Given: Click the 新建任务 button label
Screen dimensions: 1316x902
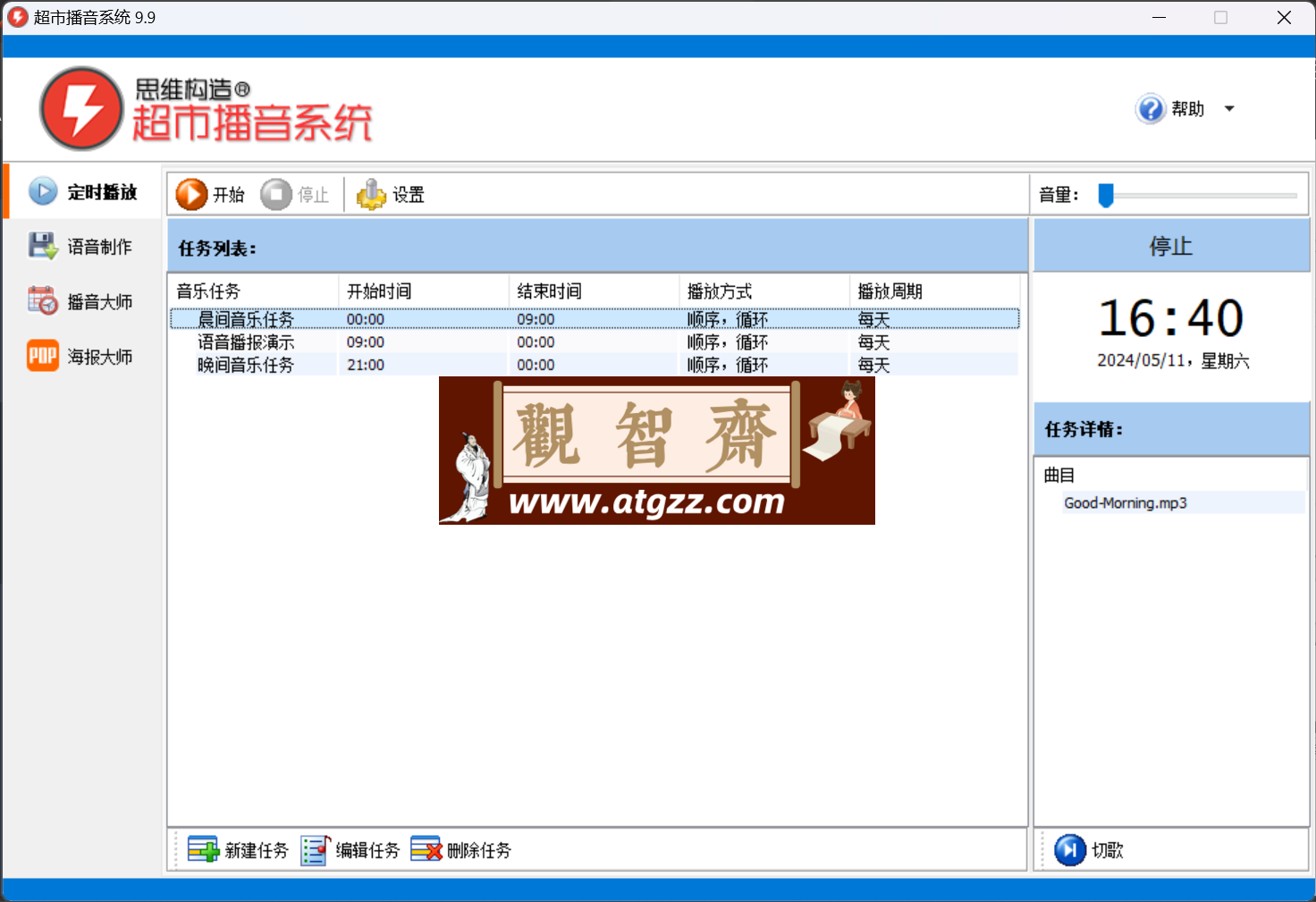Looking at the screenshot, I should point(257,850).
